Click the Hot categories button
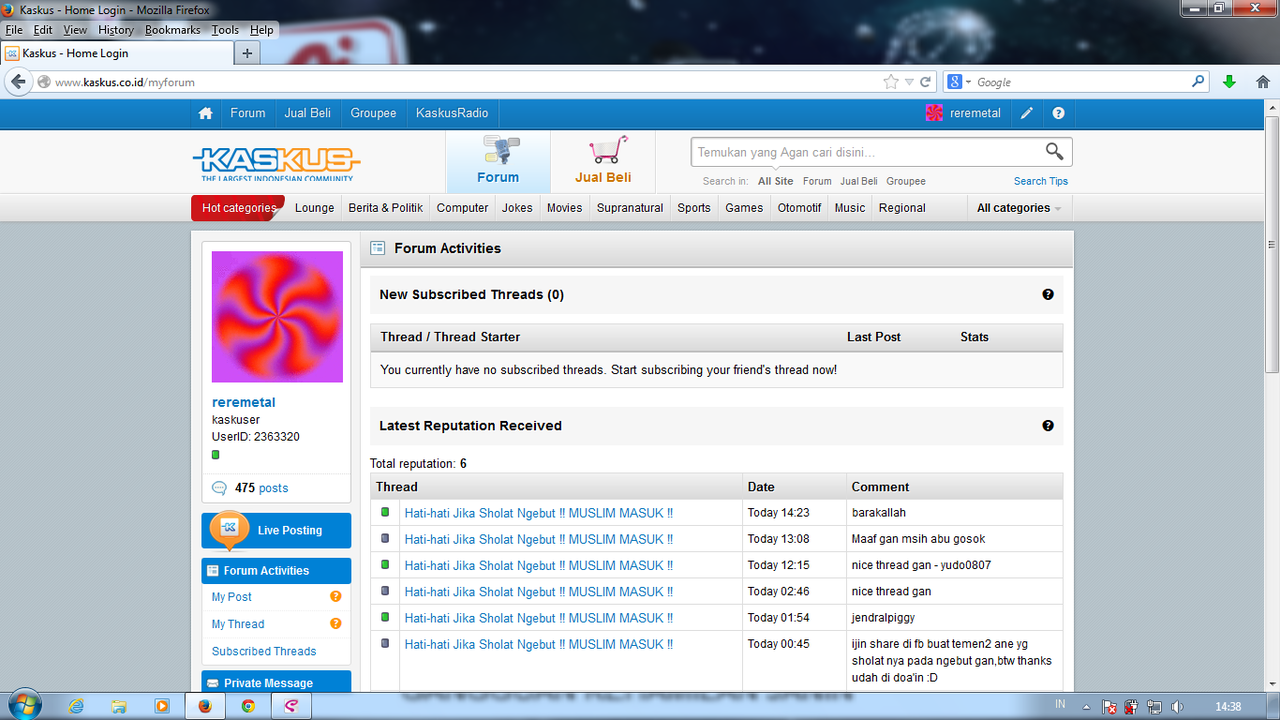 (238, 208)
